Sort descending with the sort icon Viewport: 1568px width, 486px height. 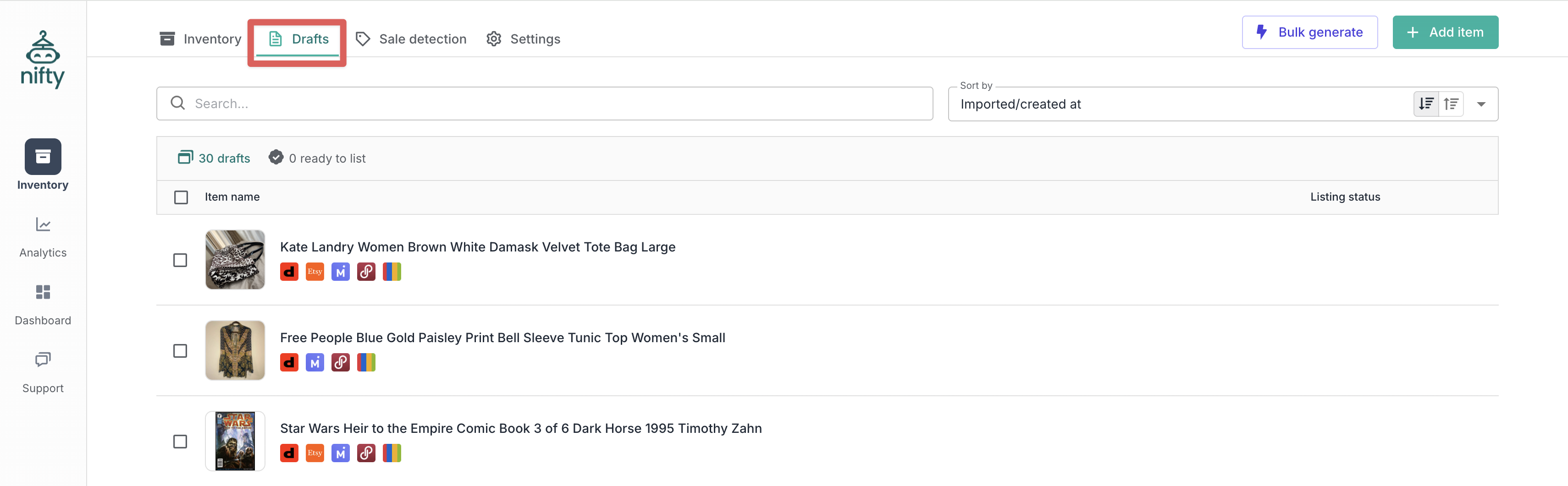(1425, 104)
